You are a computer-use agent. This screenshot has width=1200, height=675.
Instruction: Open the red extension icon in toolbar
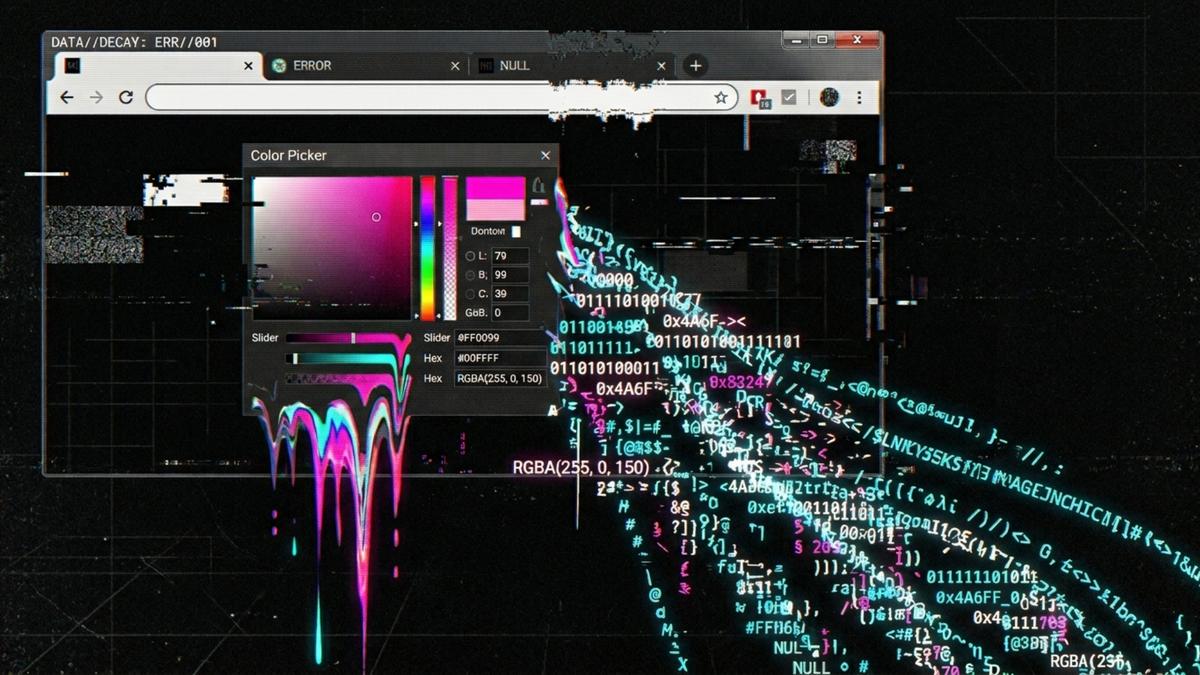760,97
